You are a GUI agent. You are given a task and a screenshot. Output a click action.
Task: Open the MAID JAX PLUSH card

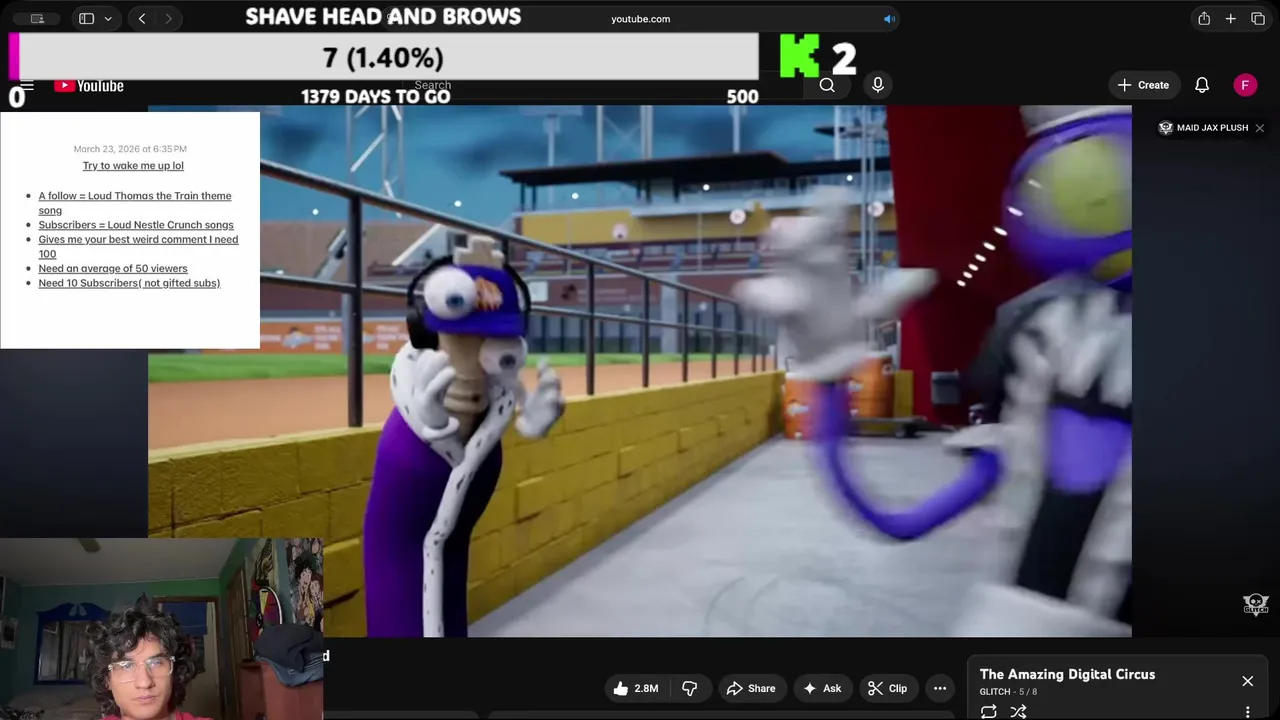tap(1203, 128)
